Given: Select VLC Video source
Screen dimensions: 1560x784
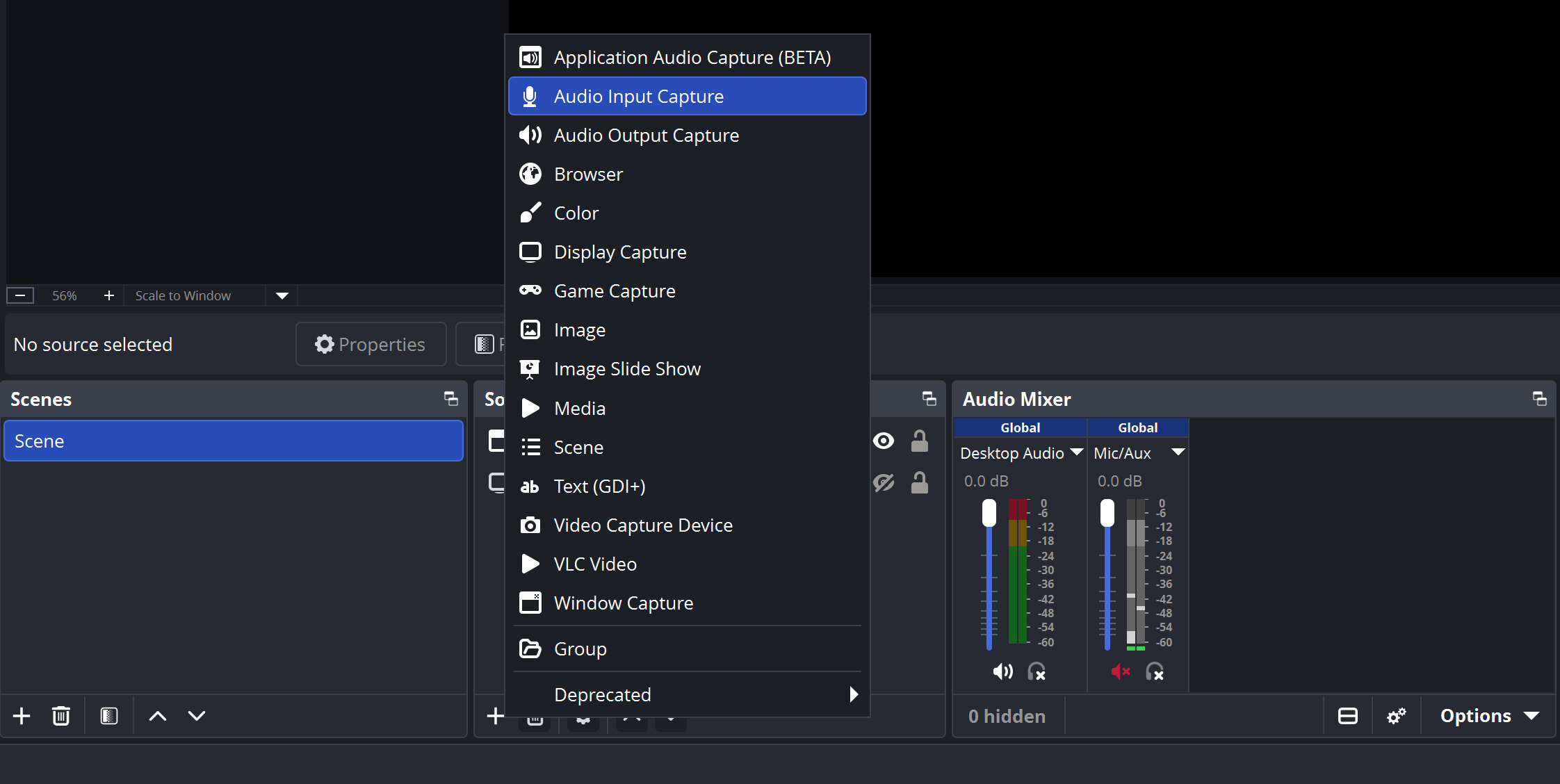Looking at the screenshot, I should [687, 564].
